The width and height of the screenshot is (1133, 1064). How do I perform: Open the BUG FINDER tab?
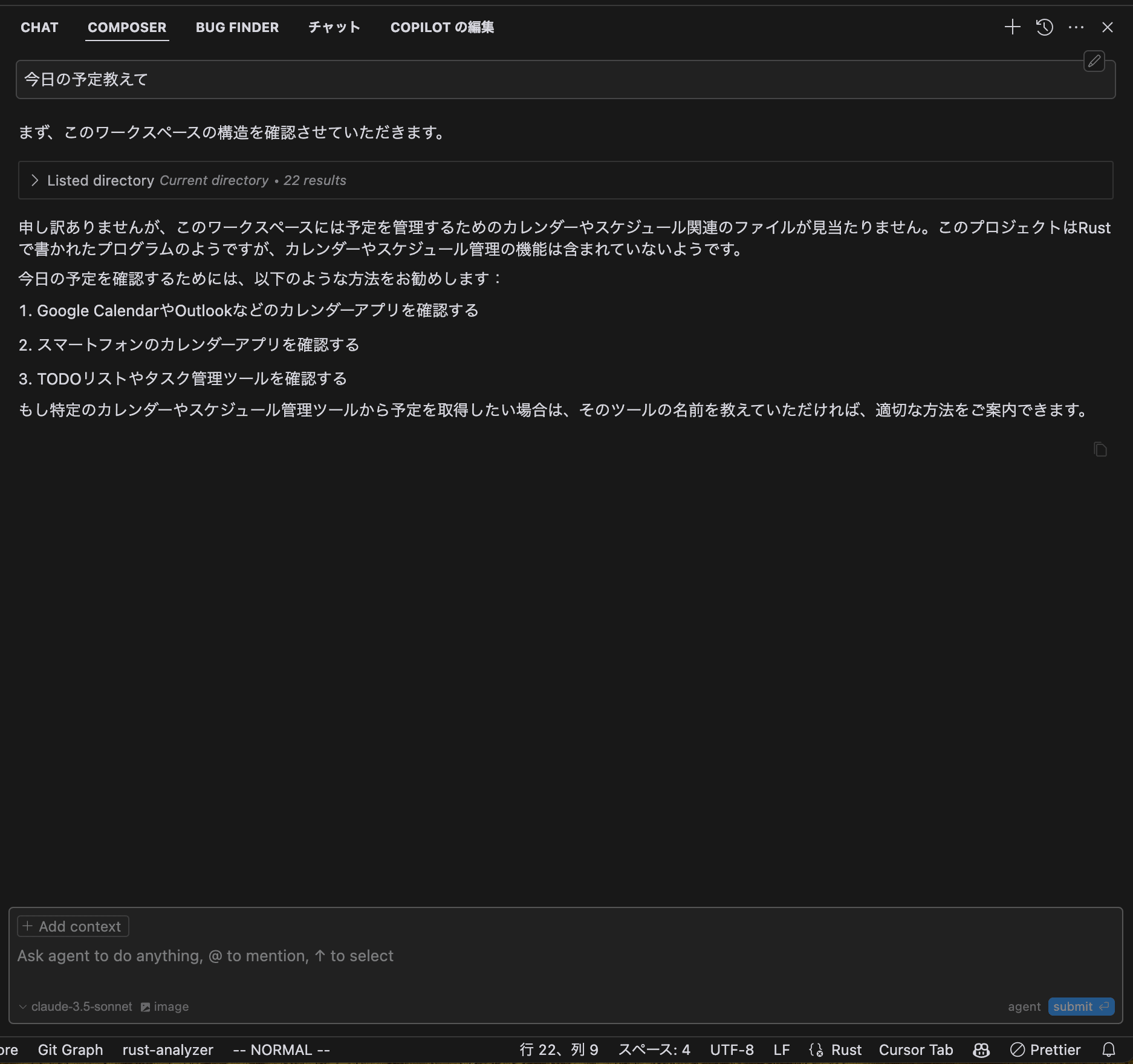[237, 27]
